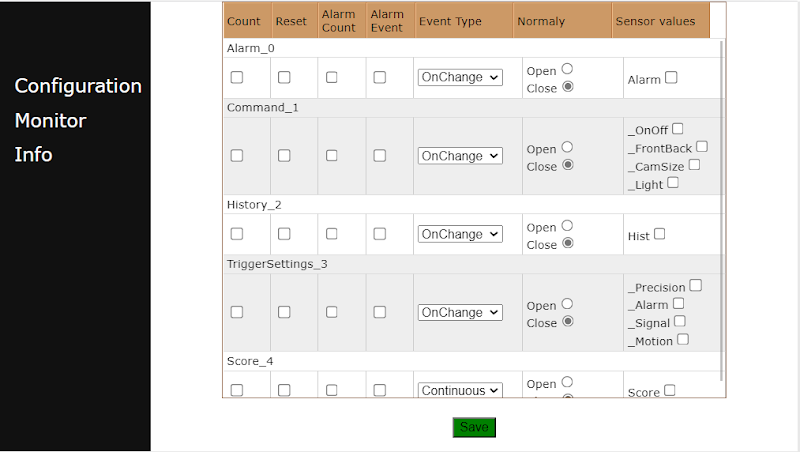This screenshot has width=800, height=452.
Task: Open the Event Type dropdown for TriggerSettings_3
Action: [x=460, y=312]
